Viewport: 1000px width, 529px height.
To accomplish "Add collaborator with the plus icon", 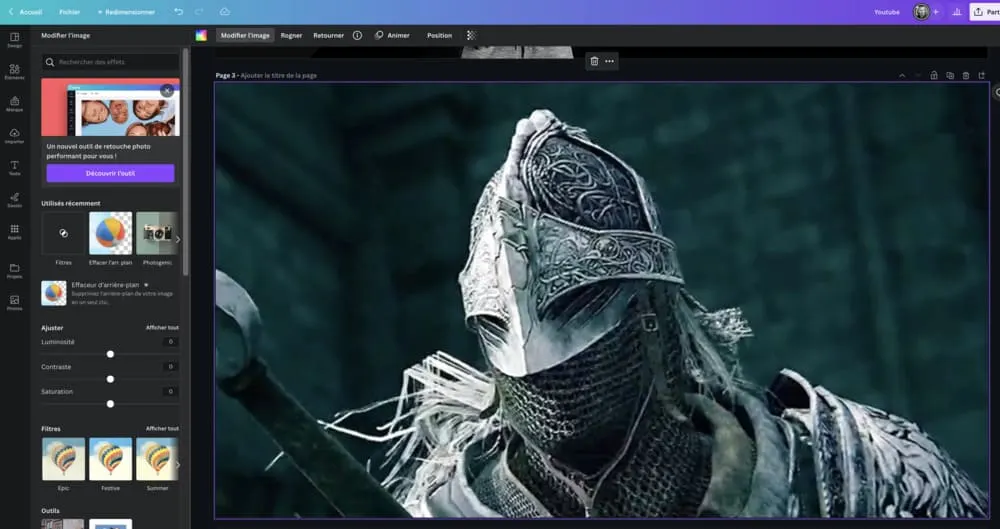I will click(x=936, y=12).
